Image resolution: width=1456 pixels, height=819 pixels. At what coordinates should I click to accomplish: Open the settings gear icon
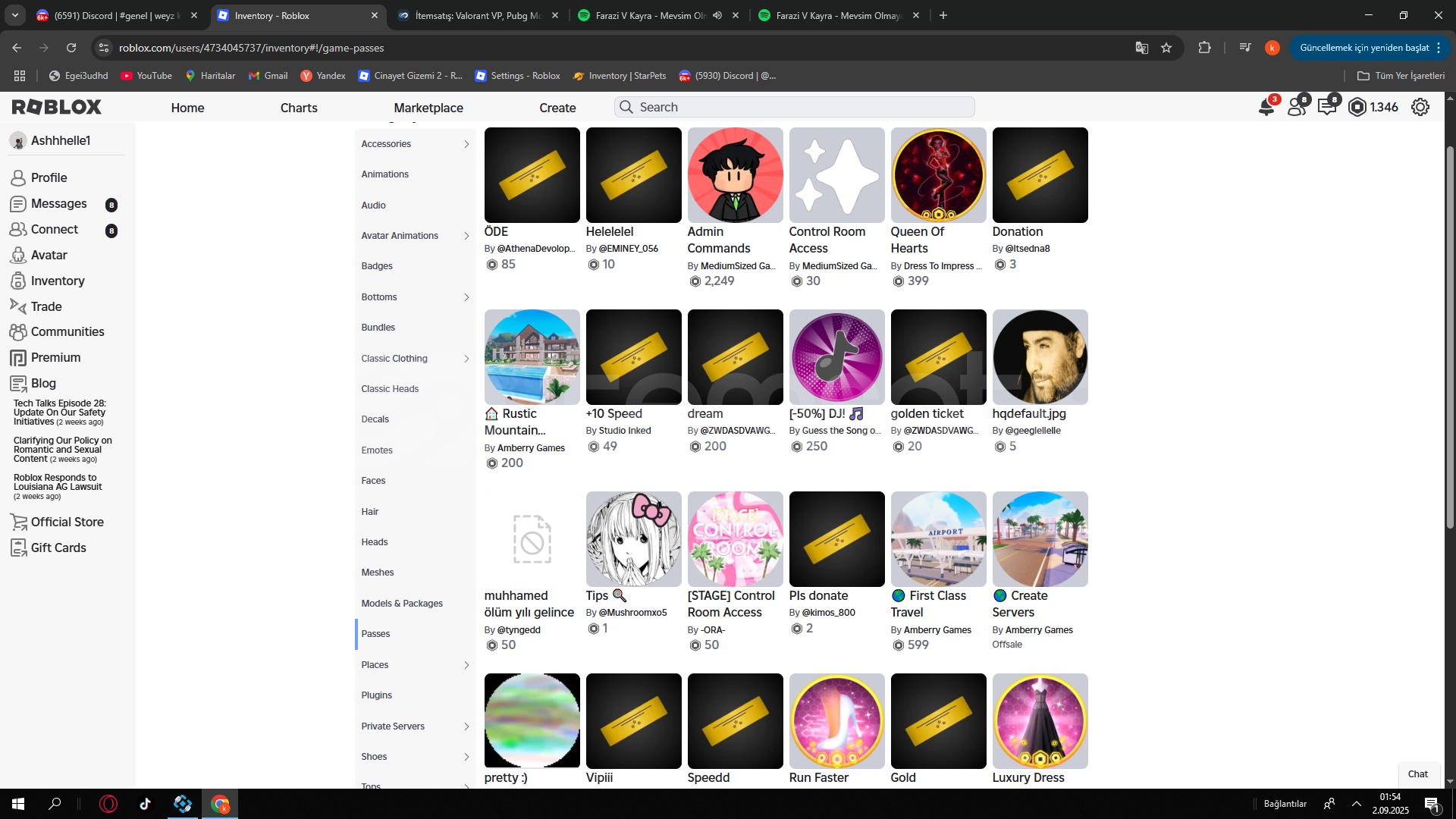point(1420,107)
